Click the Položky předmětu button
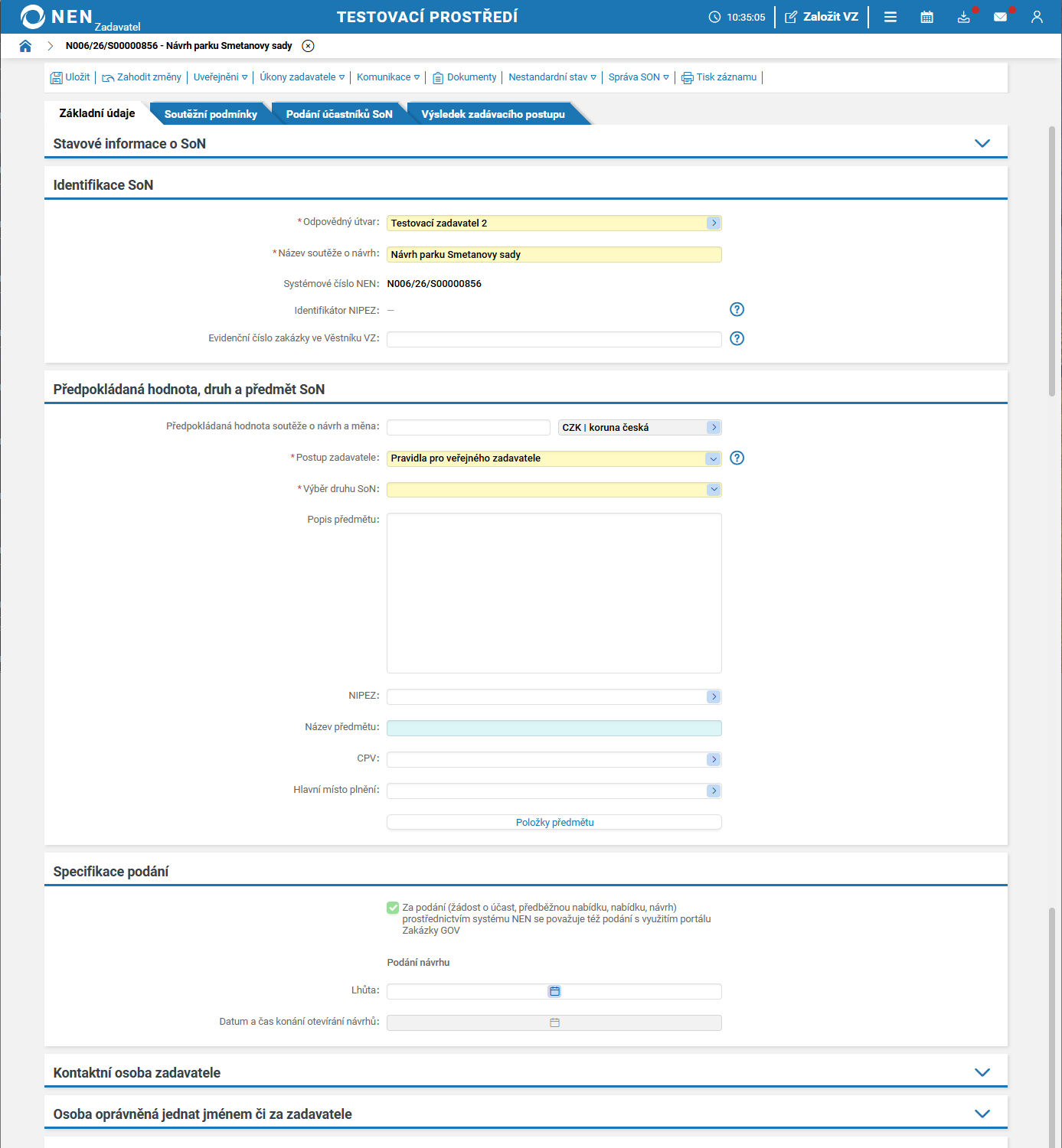Image resolution: width=1062 pixels, height=1148 pixels. [554, 822]
